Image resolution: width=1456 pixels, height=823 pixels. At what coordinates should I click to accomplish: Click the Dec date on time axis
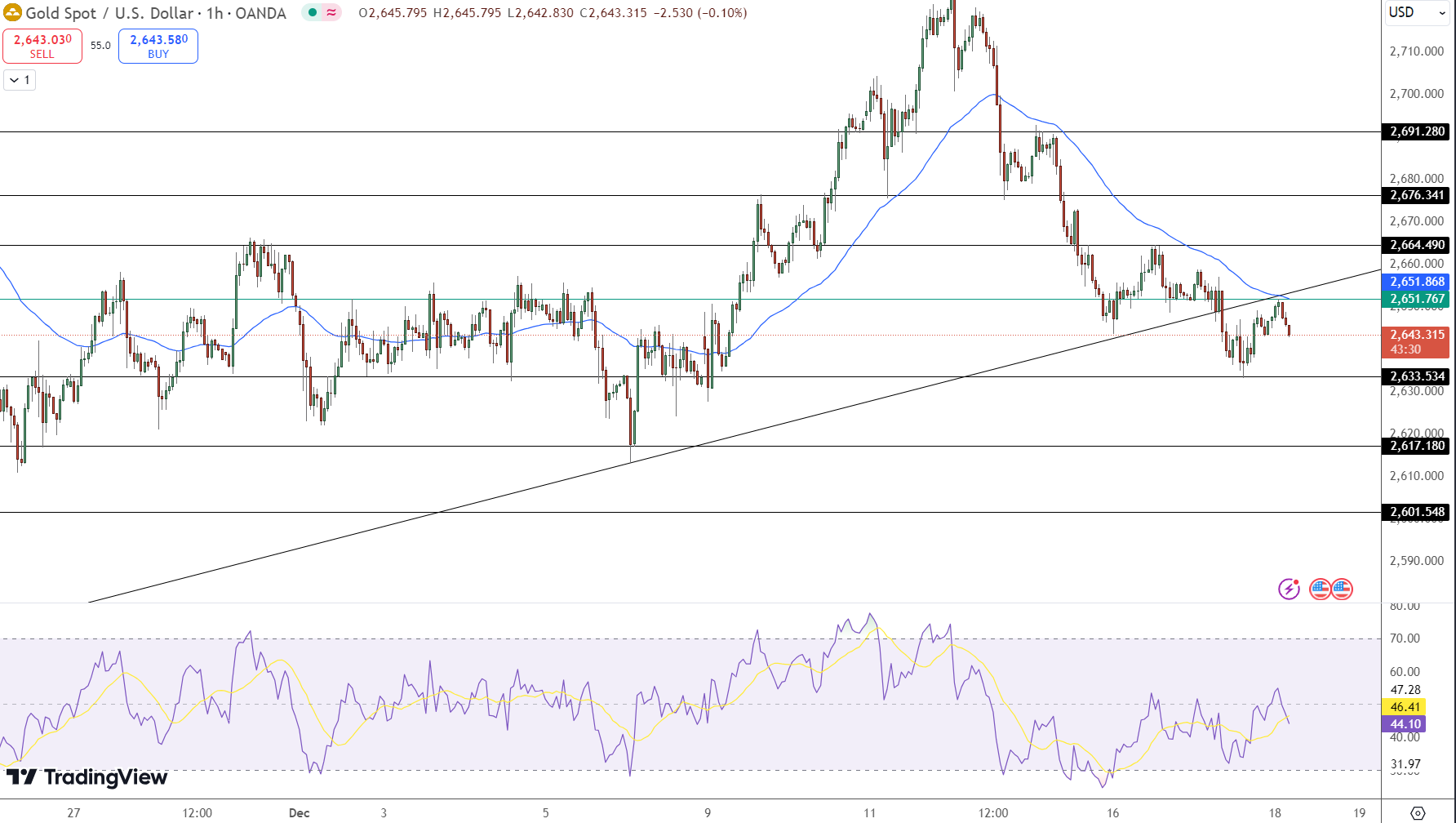pos(300,813)
